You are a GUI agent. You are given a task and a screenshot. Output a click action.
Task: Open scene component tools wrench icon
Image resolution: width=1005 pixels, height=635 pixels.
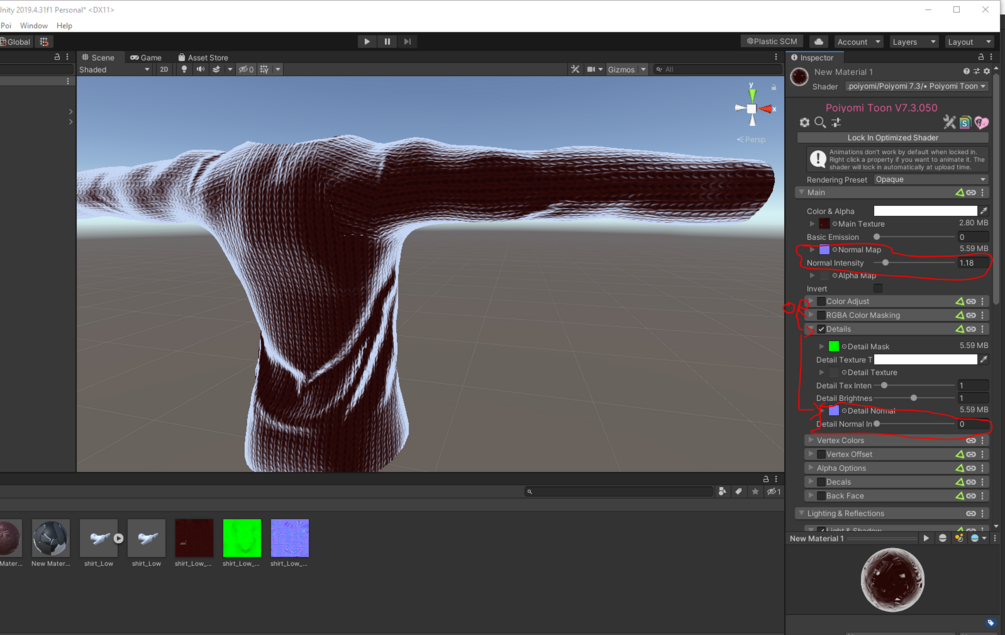(575, 69)
